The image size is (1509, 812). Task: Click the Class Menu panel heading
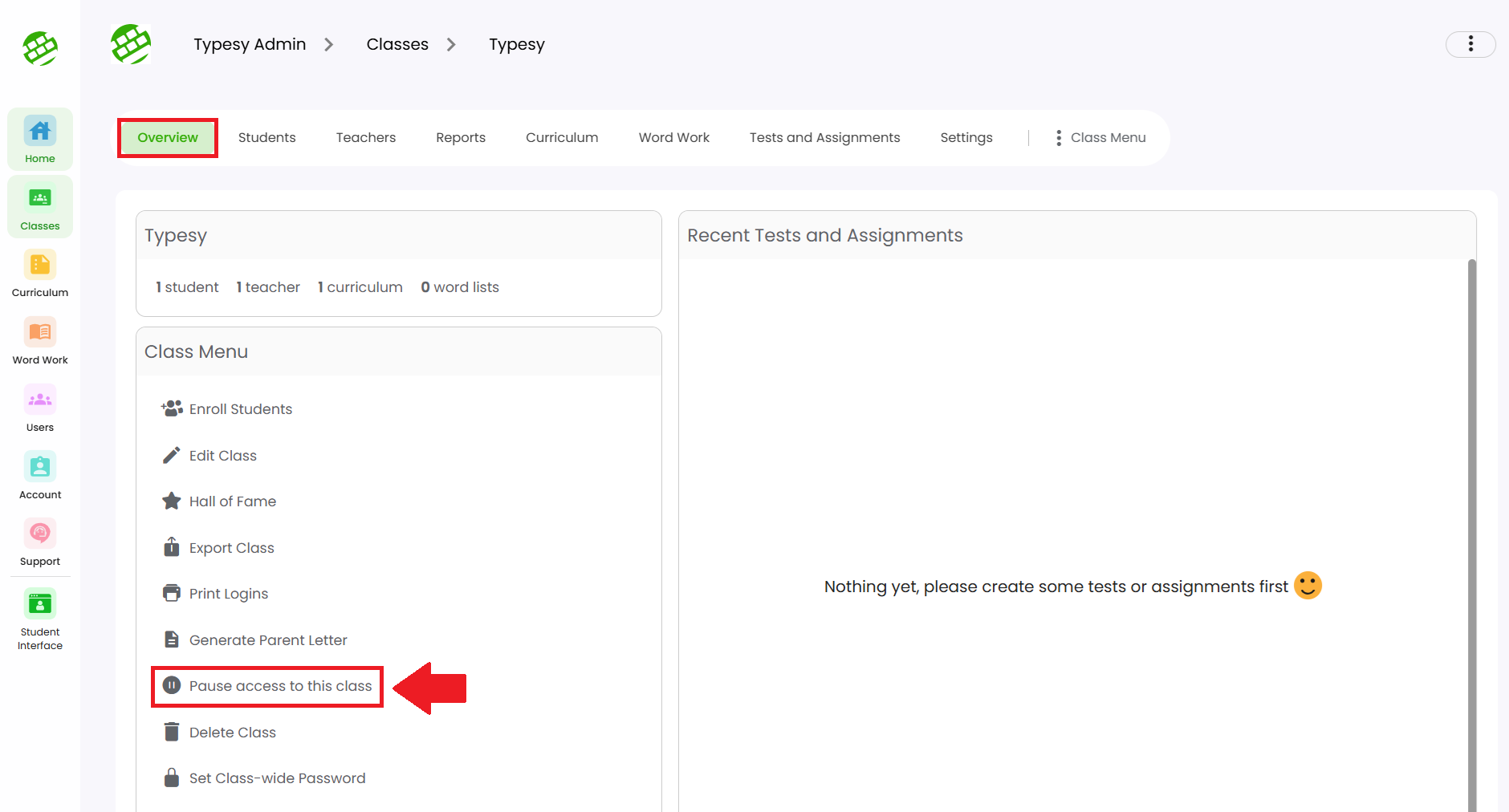[x=196, y=351]
